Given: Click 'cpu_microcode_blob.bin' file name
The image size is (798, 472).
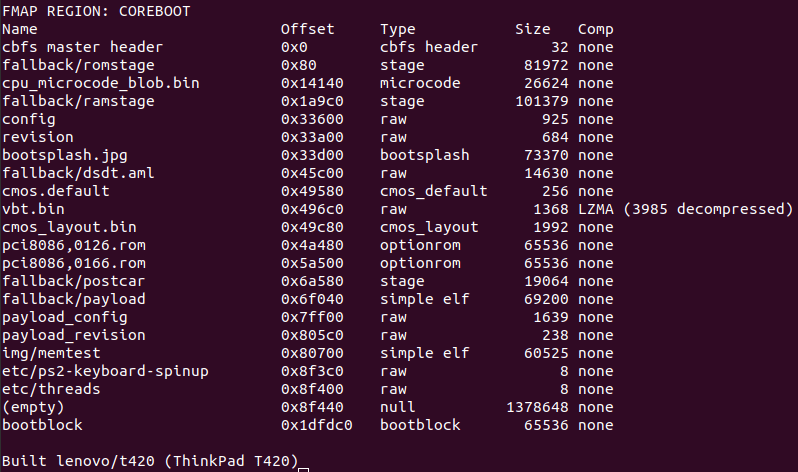Looking at the screenshot, I should coord(100,83).
